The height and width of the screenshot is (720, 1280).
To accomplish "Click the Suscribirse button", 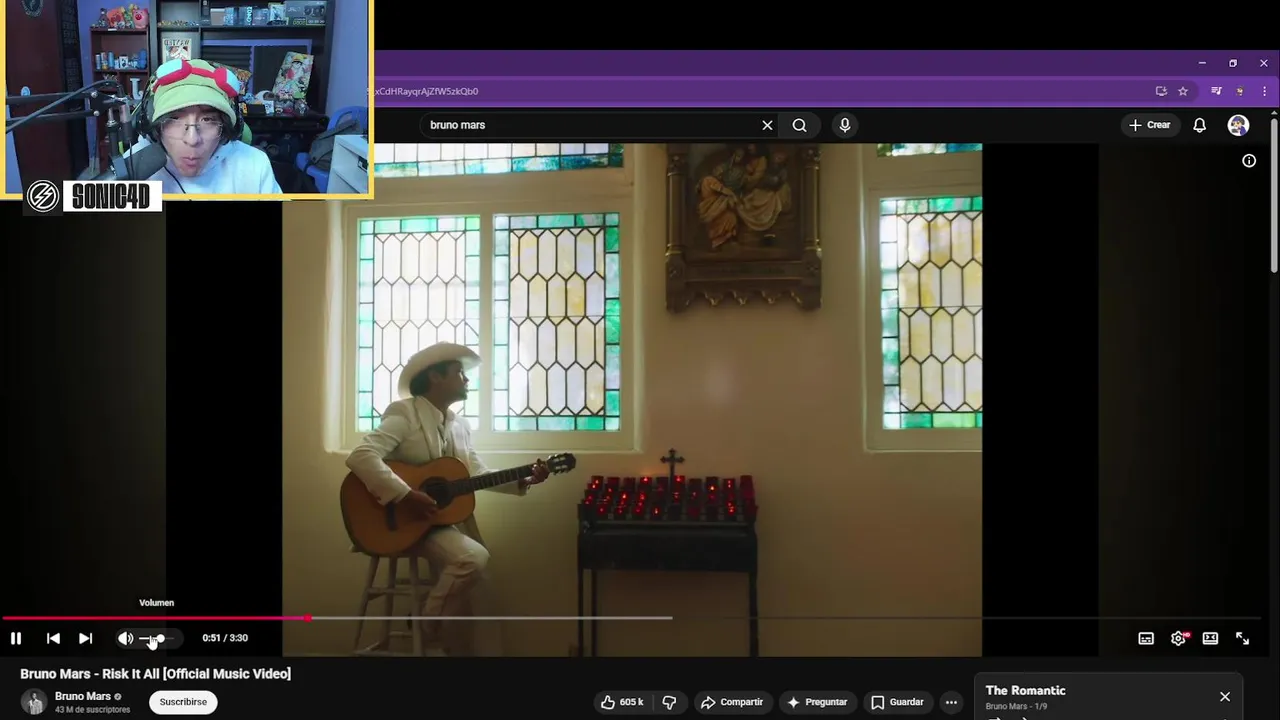I will [183, 702].
